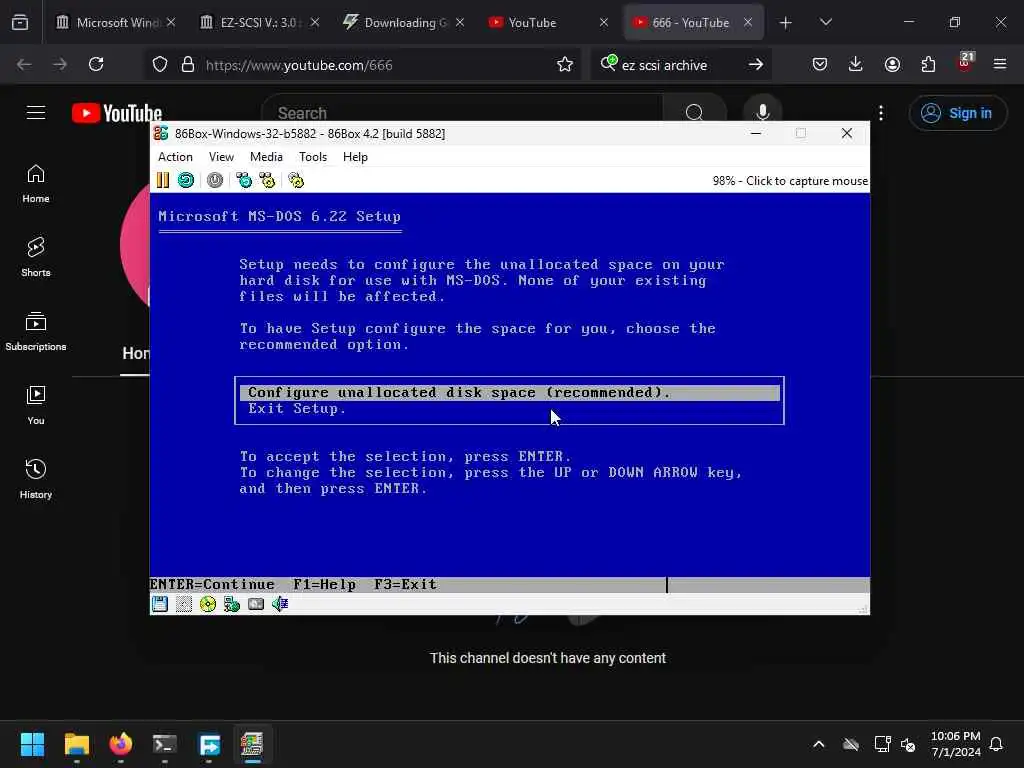Click the YouTube search magnifier button
The image size is (1024, 768).
[694, 112]
